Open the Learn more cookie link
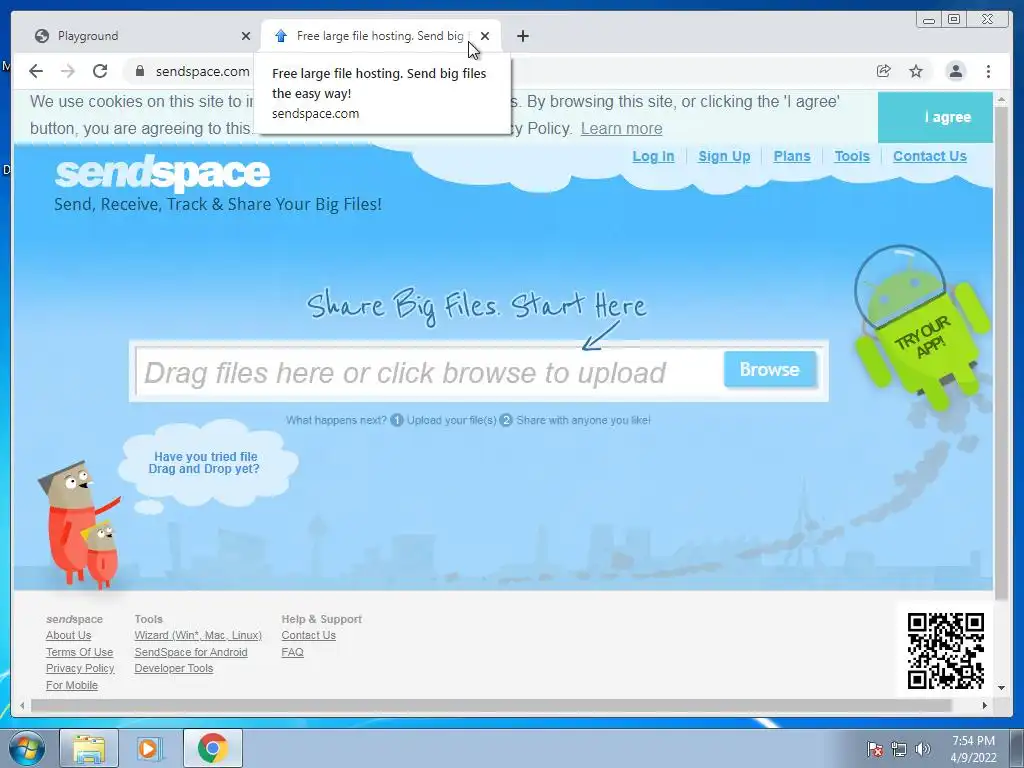This screenshot has width=1024, height=768. click(621, 129)
